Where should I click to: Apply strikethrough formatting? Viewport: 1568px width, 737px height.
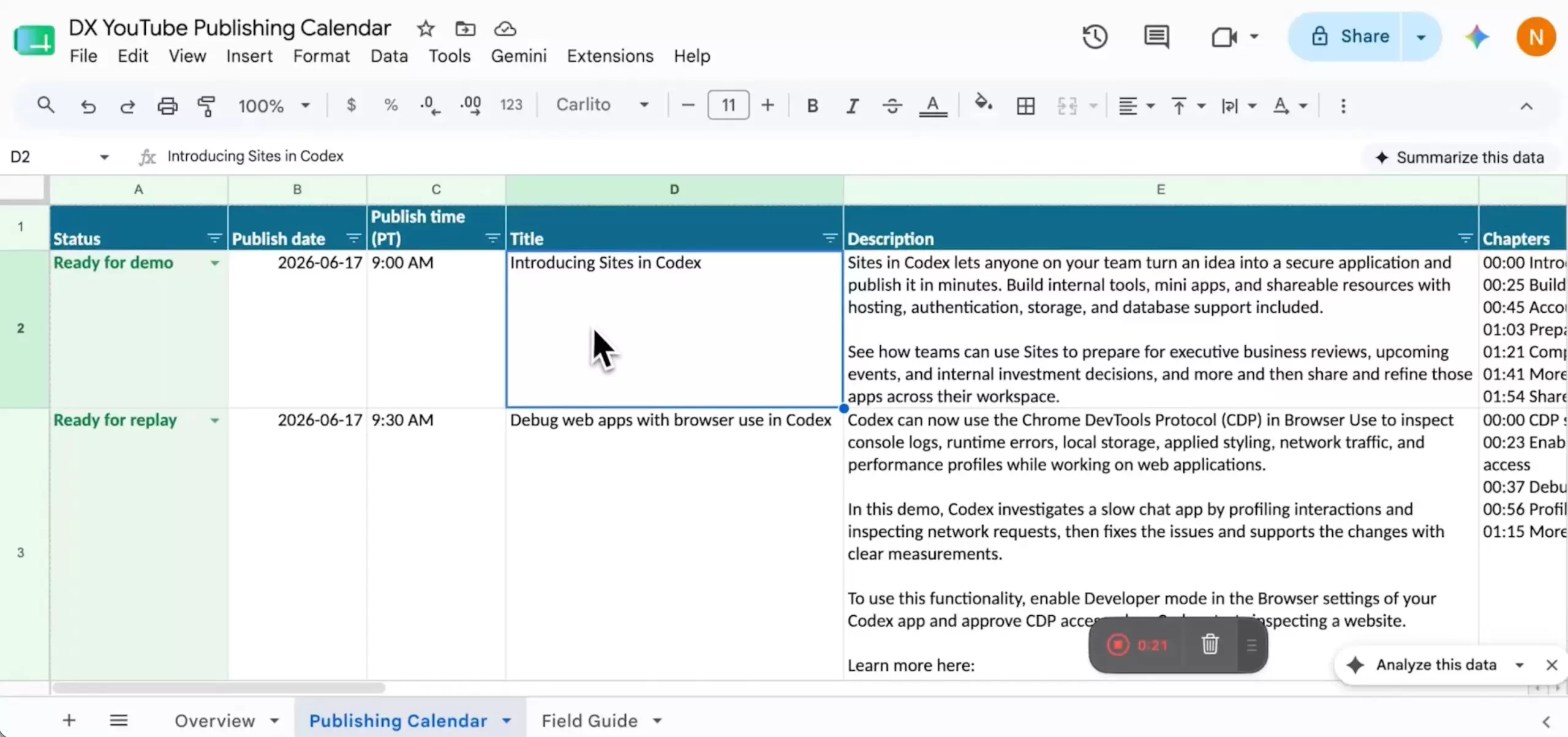892,106
